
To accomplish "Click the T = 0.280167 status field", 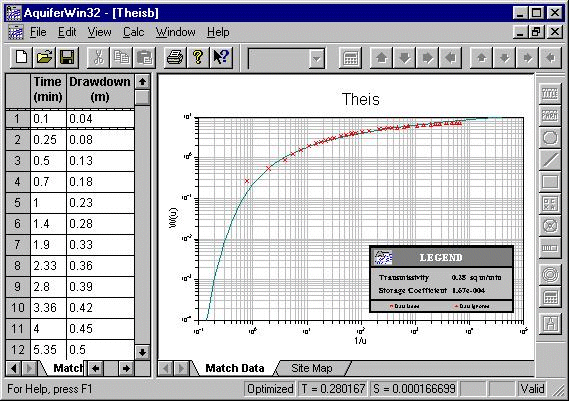I will pos(333,389).
